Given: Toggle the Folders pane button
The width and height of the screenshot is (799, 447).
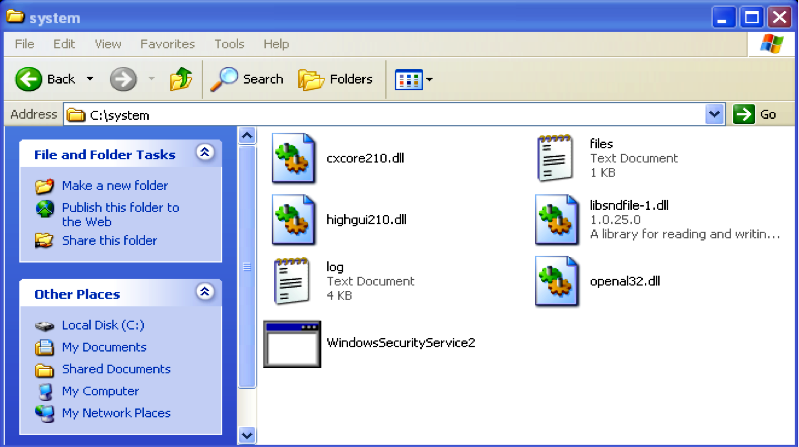Looking at the screenshot, I should (336, 79).
